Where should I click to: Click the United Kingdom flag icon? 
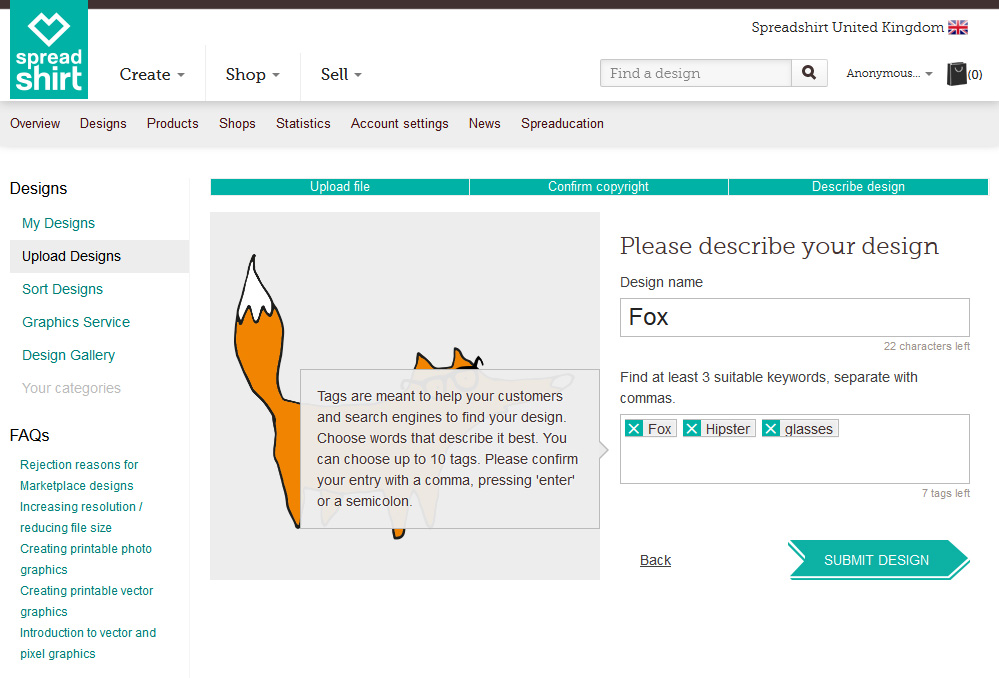(x=958, y=28)
